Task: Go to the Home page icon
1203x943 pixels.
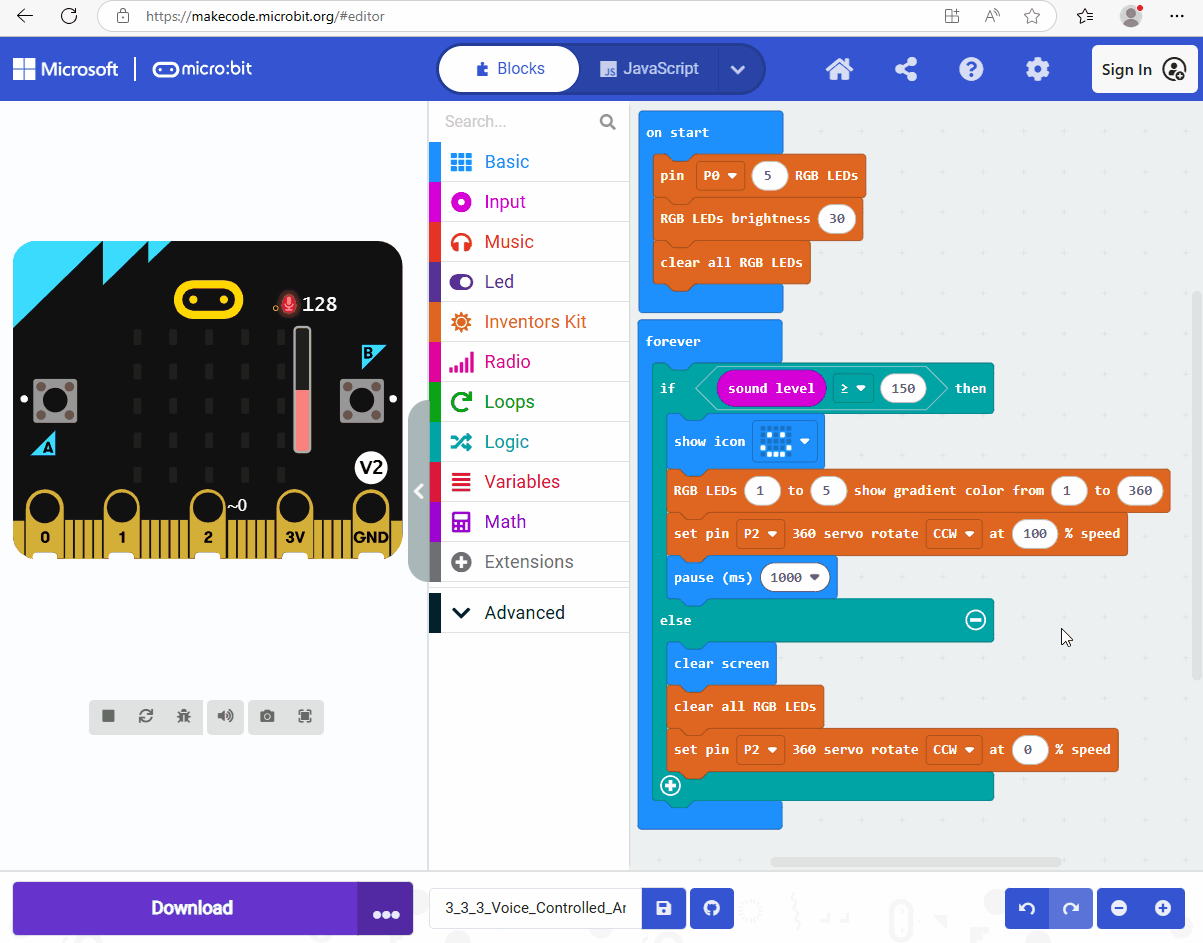Action: 839,69
